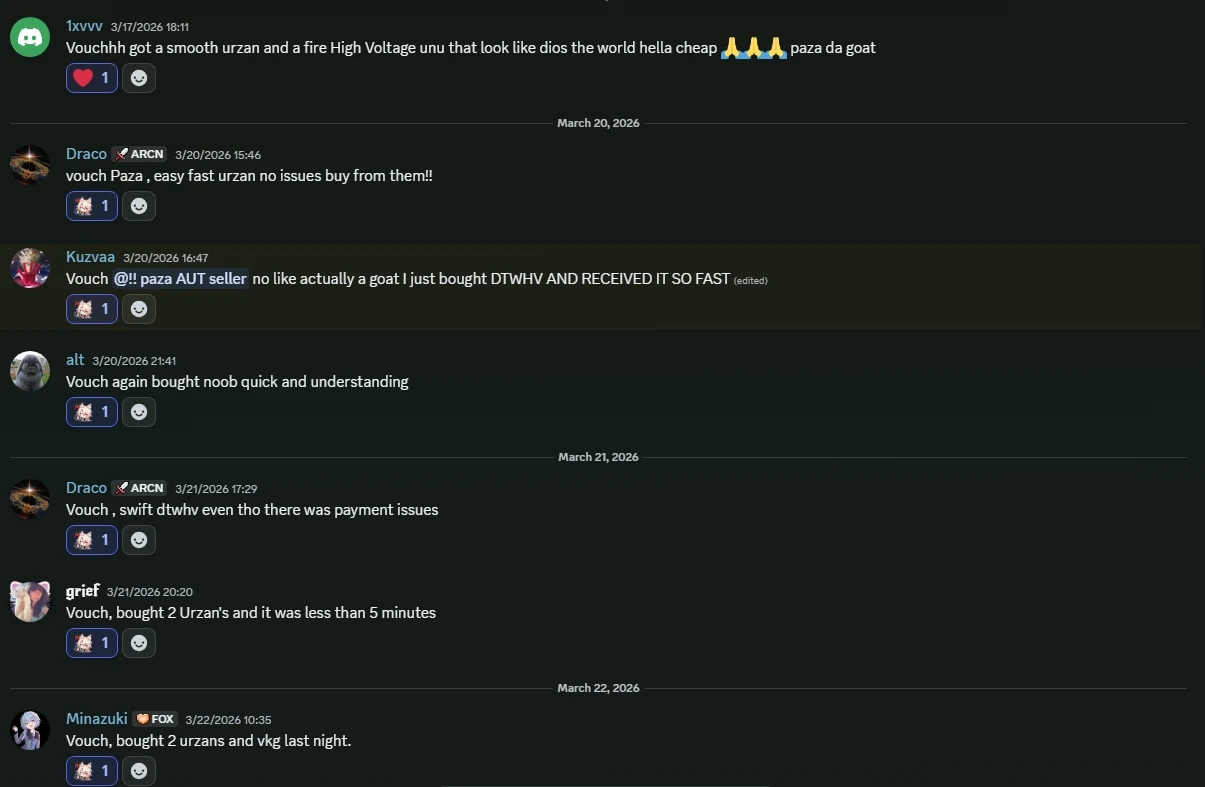This screenshot has height=787, width=1205.
Task: Toggle the emoji reaction on Draco's urzan vouch
Action: click(x=92, y=206)
